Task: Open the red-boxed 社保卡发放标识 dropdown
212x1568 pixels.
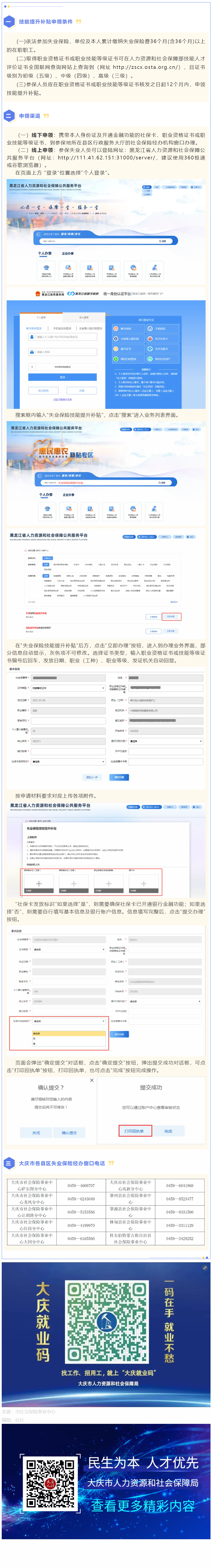Action: 69,1021
